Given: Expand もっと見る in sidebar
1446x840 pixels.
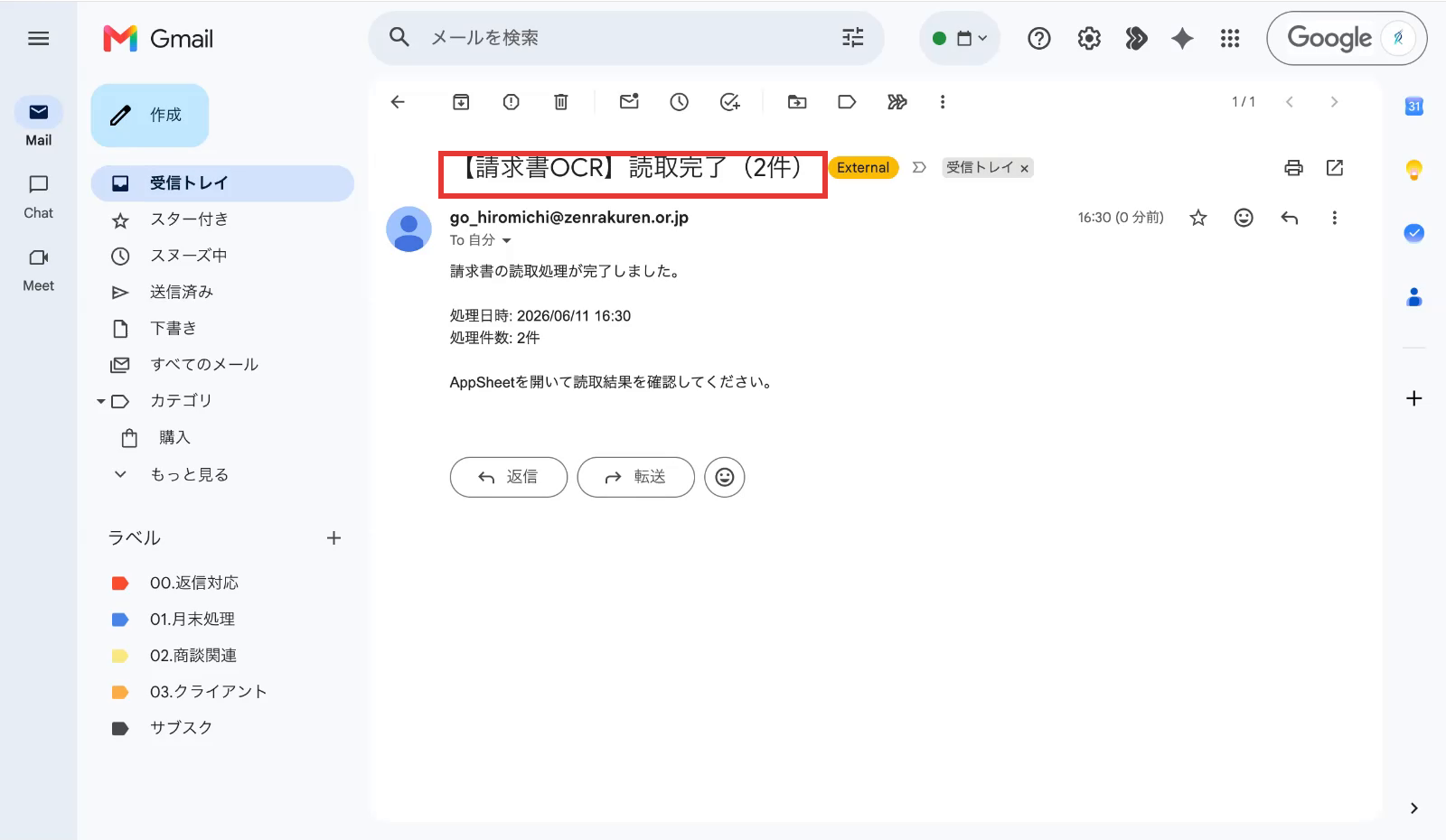Looking at the screenshot, I should pos(222,474).
